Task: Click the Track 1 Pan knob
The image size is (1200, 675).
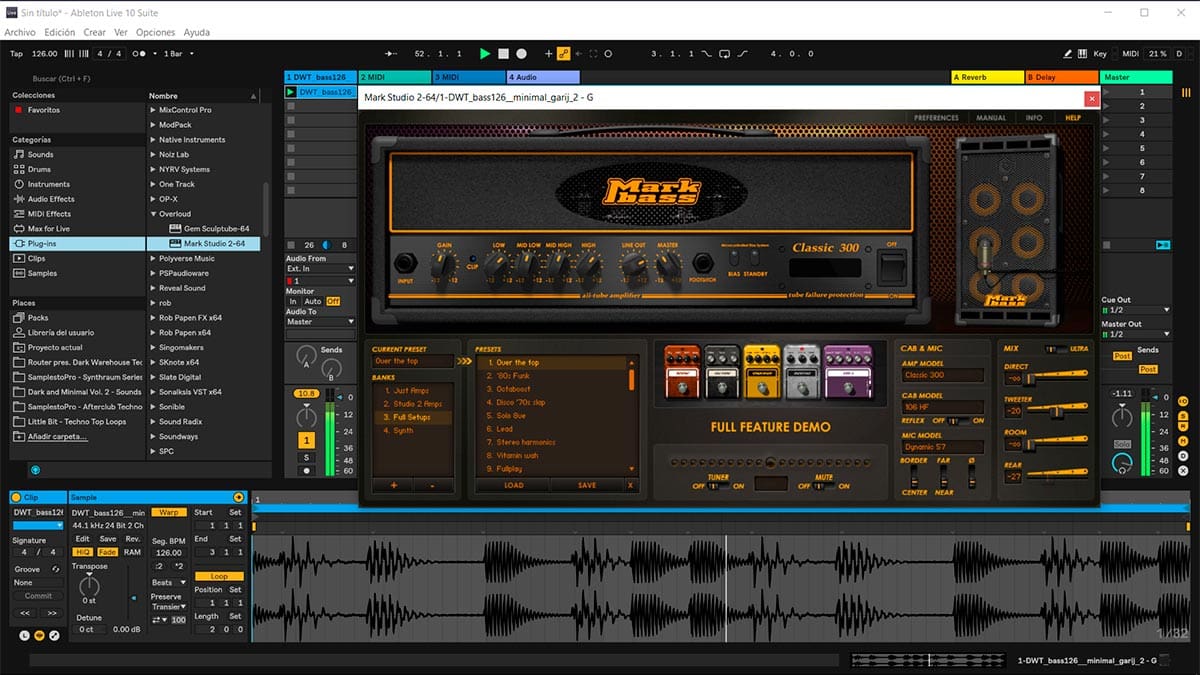Action: tap(306, 419)
